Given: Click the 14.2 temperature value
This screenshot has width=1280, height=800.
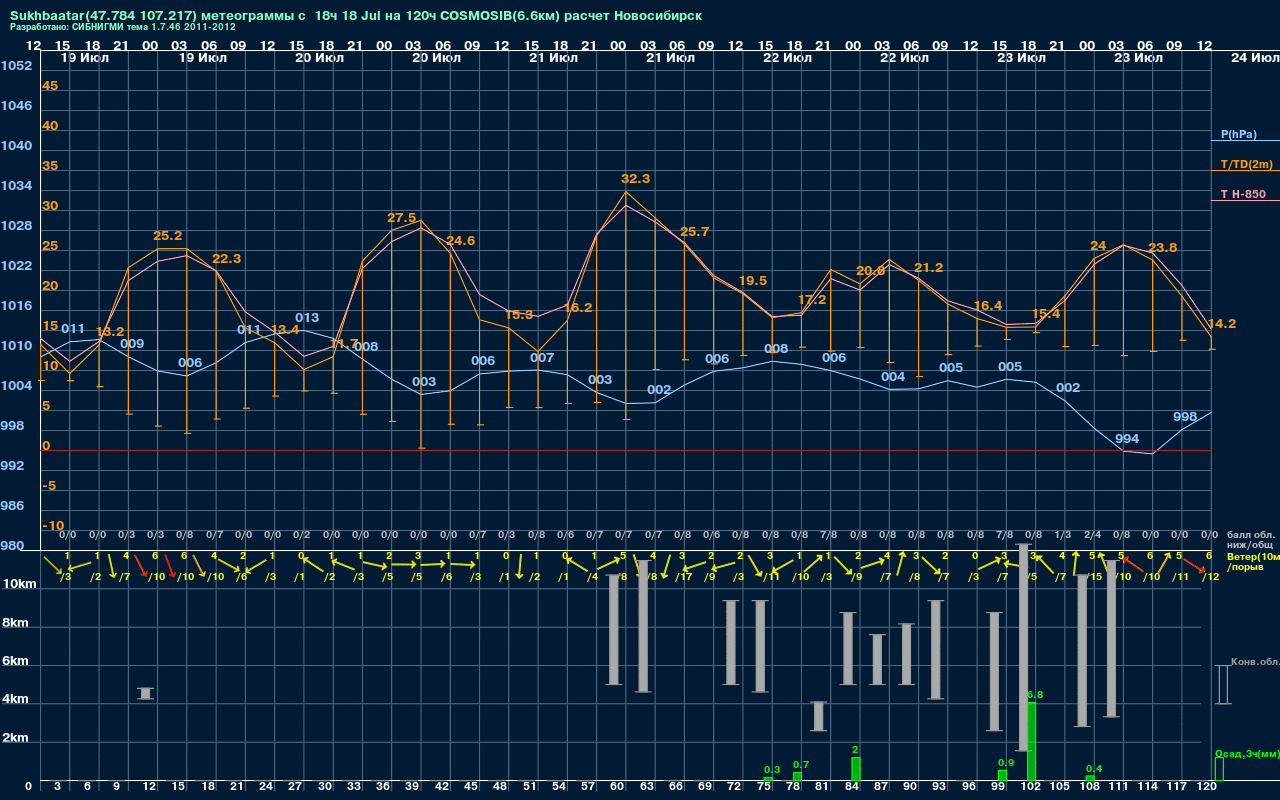Looking at the screenshot, I should click(1222, 324).
